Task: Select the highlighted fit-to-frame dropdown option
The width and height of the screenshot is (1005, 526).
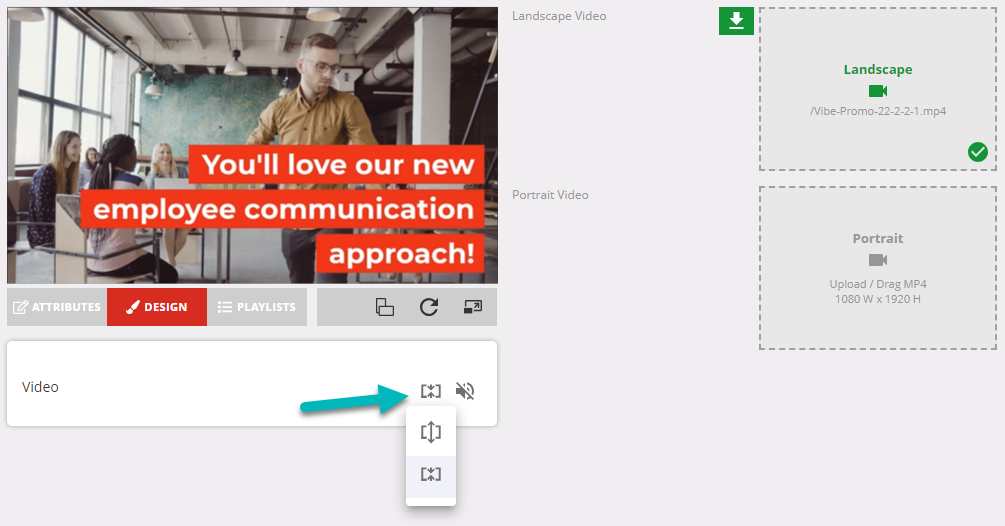Action: [x=431, y=474]
